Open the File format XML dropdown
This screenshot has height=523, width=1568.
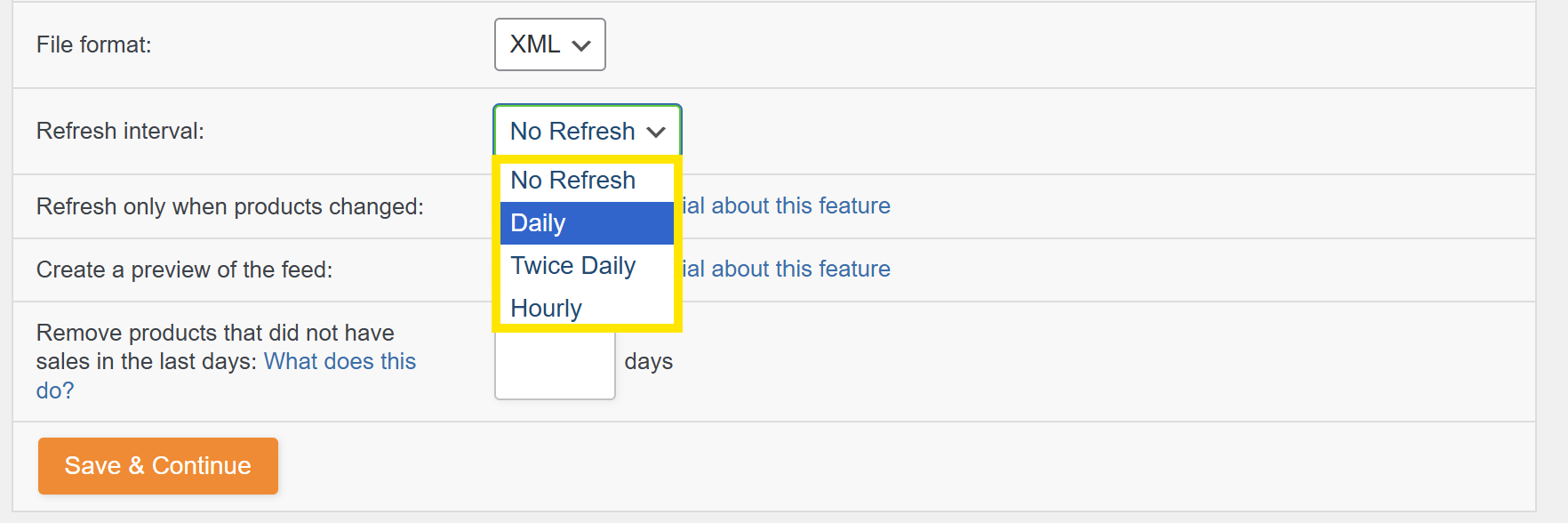549,44
